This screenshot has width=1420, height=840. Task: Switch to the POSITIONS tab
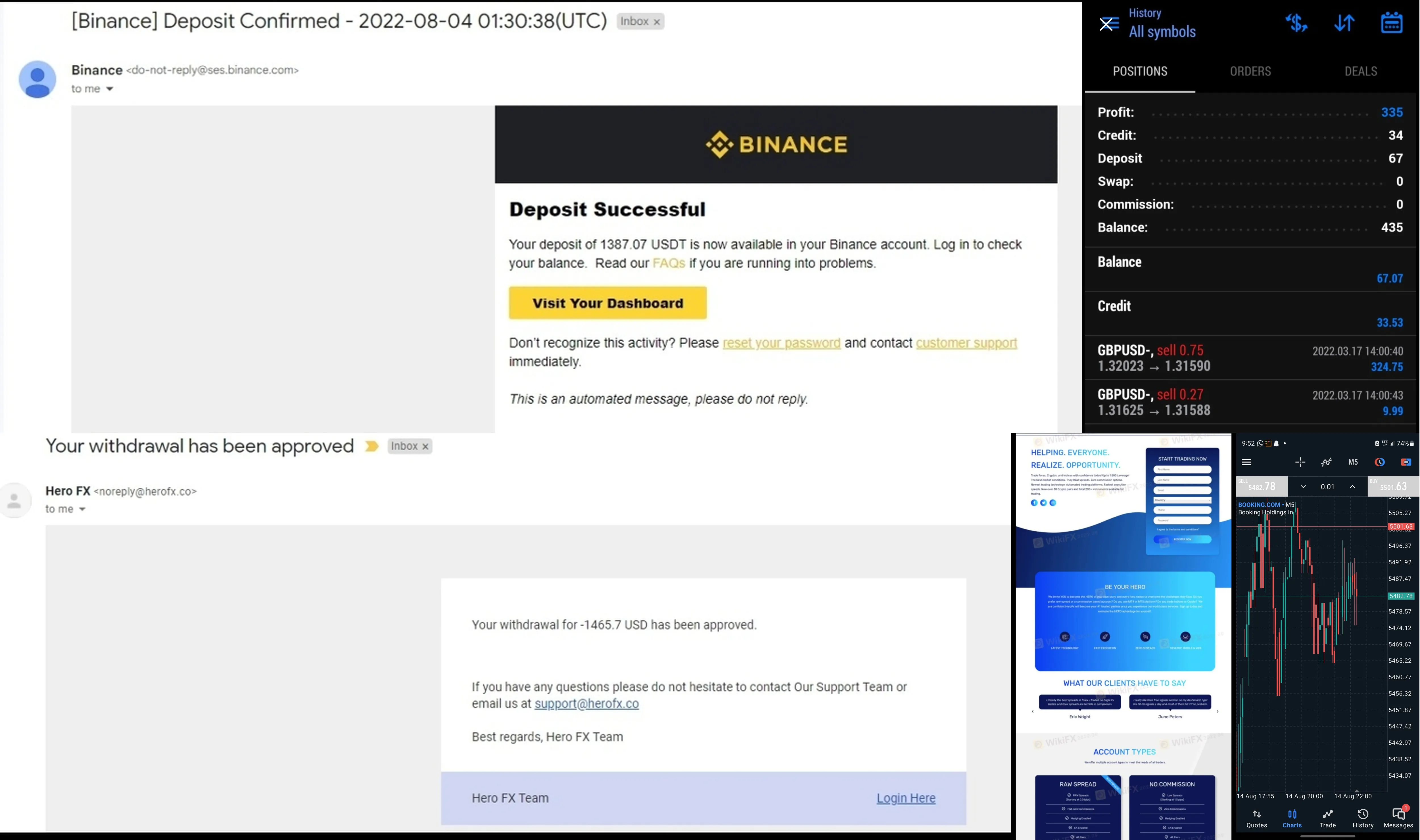[x=1140, y=71]
